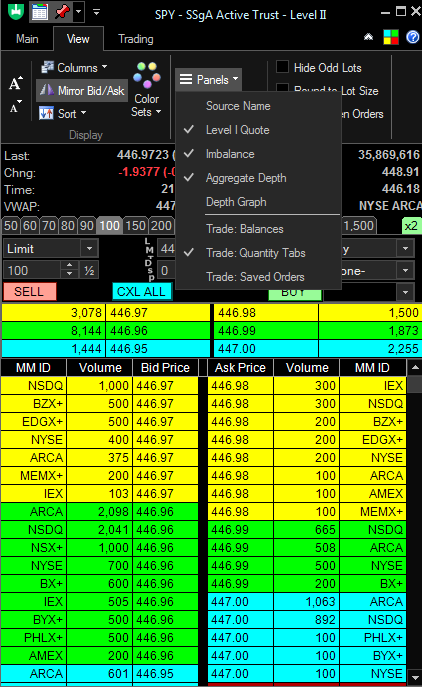Image resolution: width=422 pixels, height=687 pixels.
Task: Increase order quantity with up stepper
Action: tap(70, 266)
